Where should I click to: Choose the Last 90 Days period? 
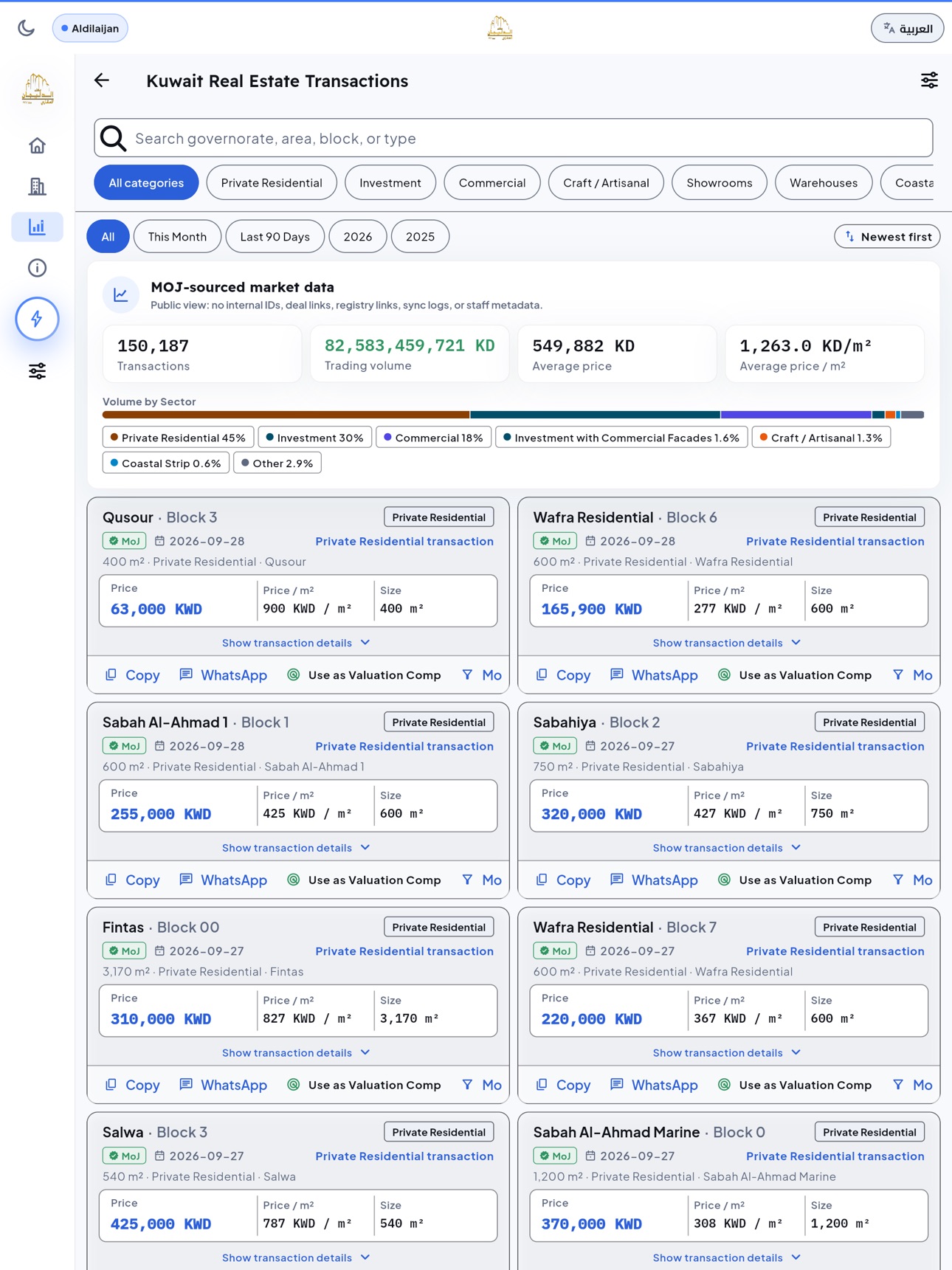(x=275, y=236)
